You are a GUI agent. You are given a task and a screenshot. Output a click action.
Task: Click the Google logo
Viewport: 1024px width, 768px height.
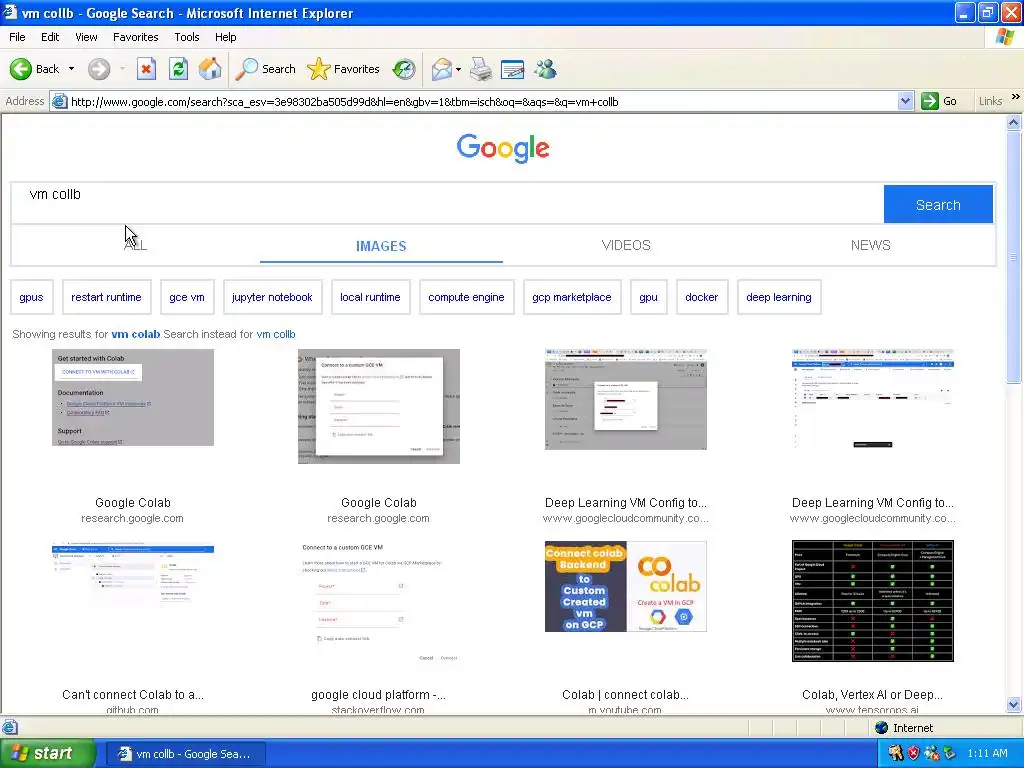tap(503, 148)
